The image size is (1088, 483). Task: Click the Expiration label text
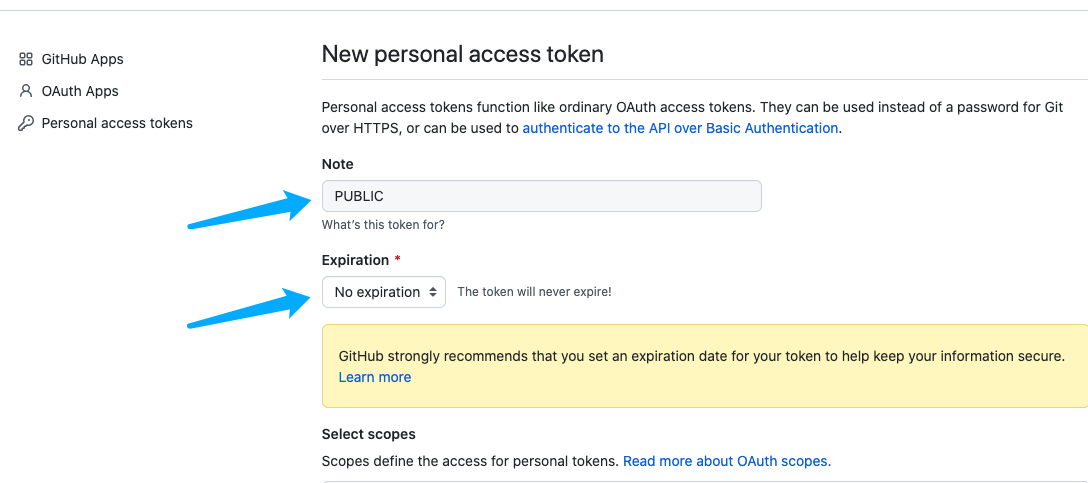(355, 260)
